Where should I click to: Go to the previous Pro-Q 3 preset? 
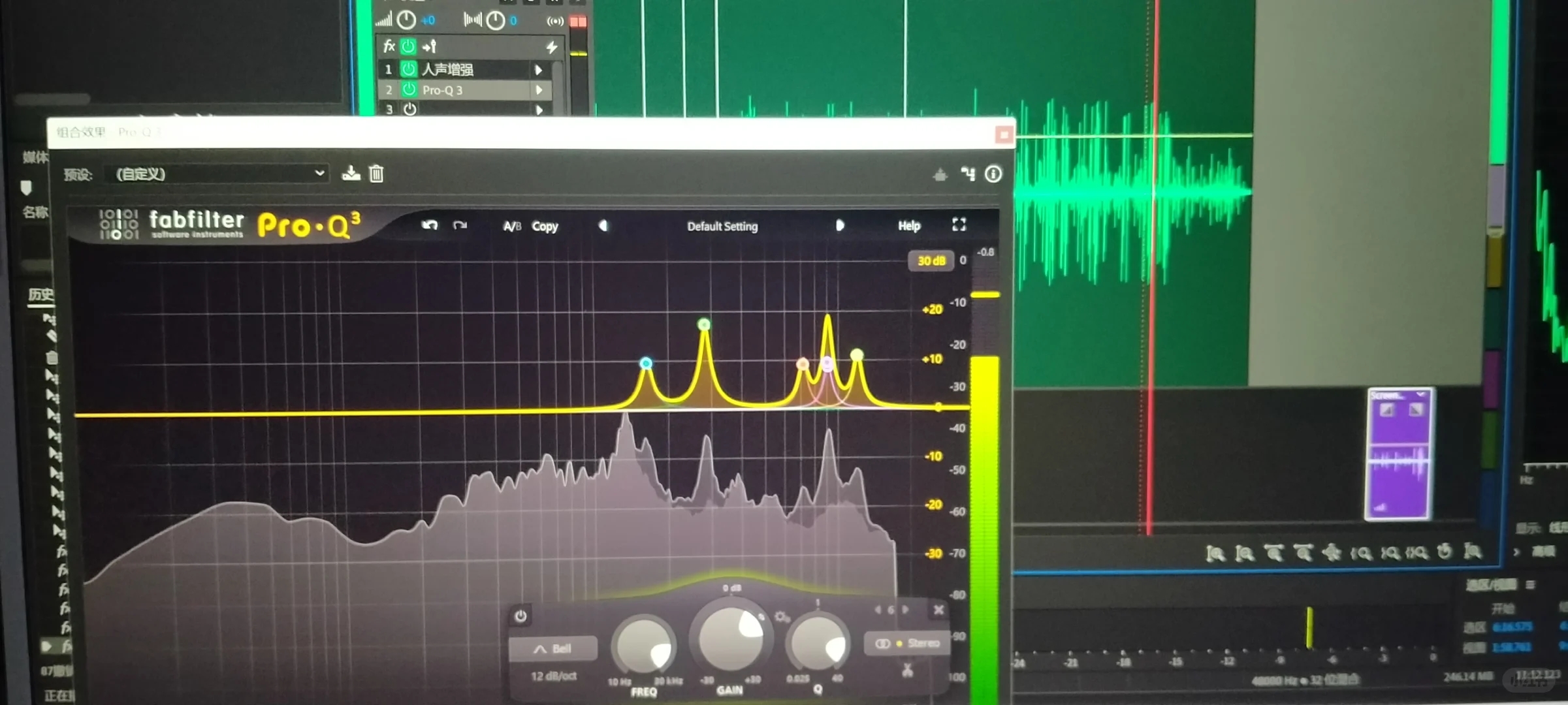tap(603, 225)
